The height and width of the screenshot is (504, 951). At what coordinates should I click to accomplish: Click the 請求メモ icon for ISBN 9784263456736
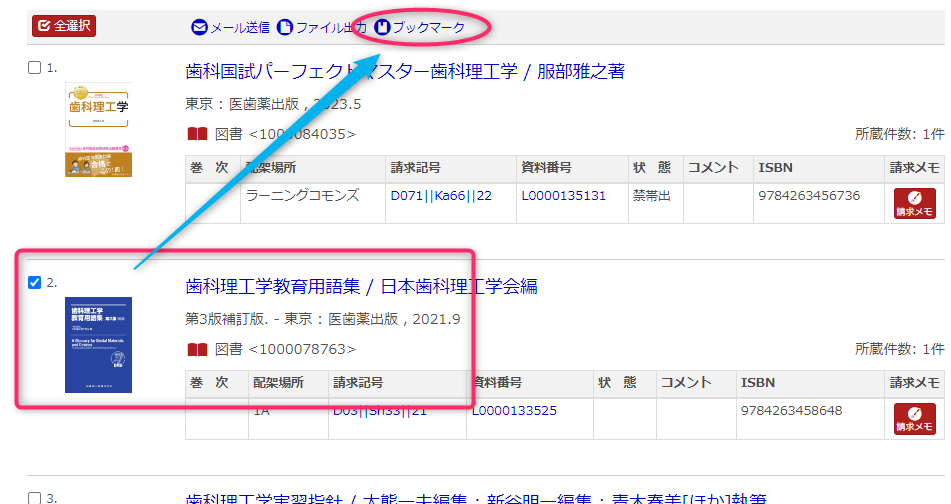(914, 203)
